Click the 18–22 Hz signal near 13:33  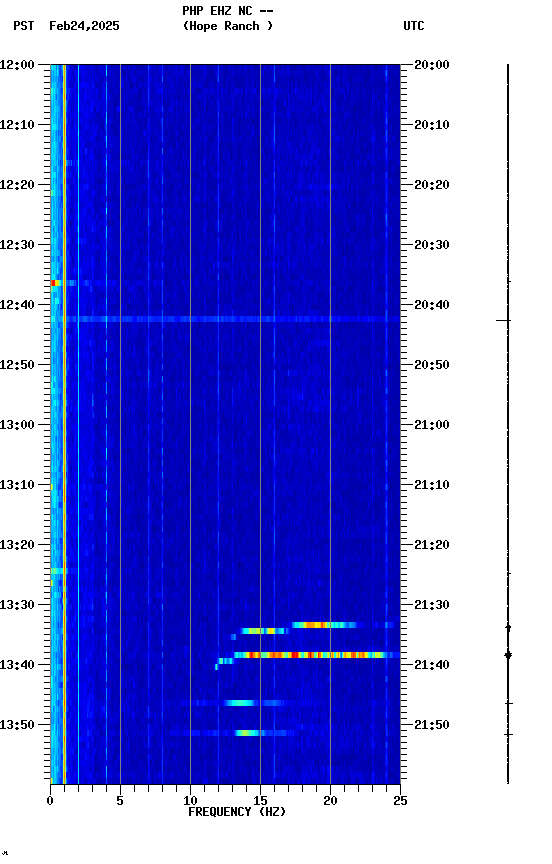click(x=324, y=625)
